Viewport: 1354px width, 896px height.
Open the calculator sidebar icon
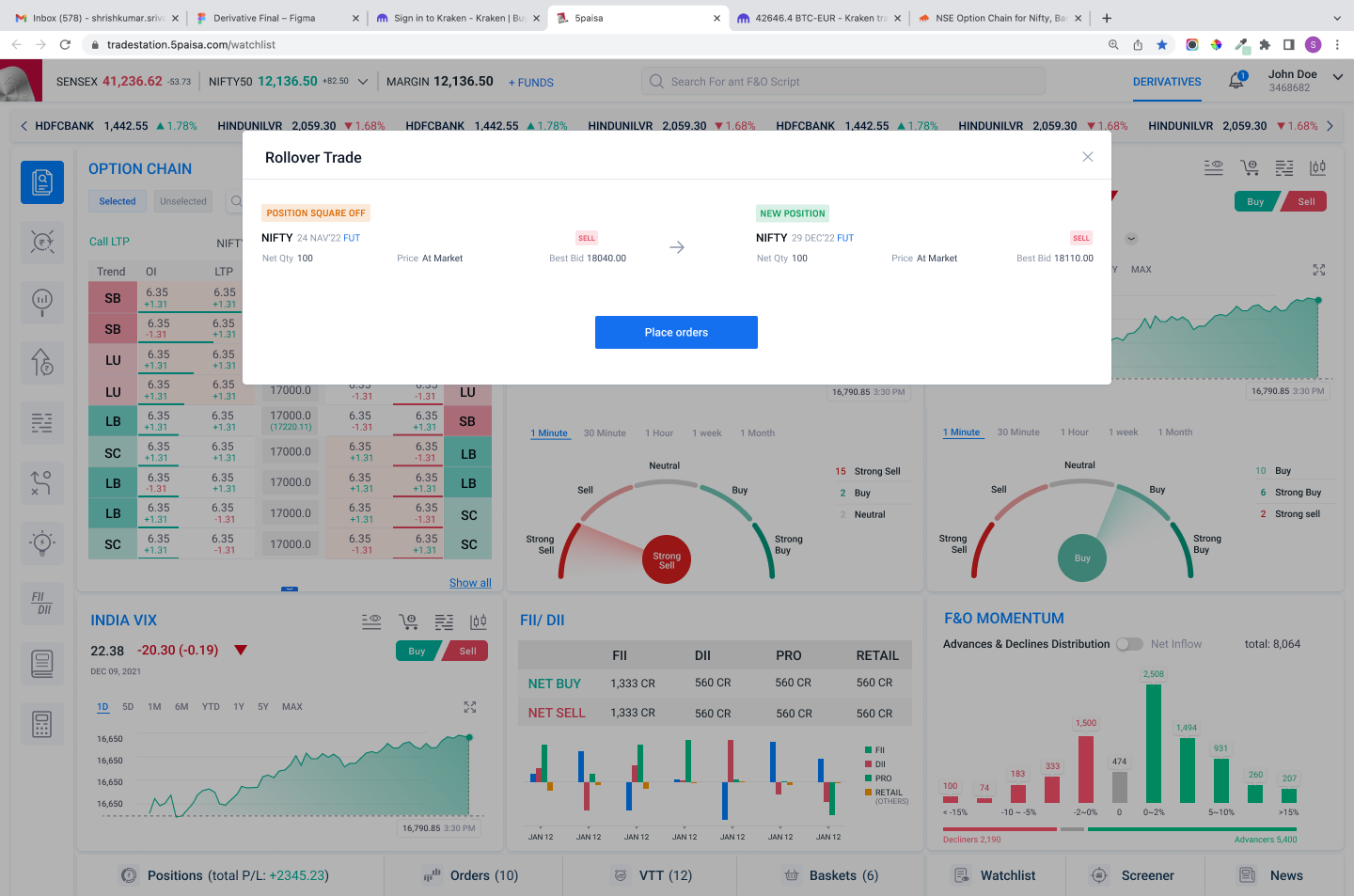(42, 725)
